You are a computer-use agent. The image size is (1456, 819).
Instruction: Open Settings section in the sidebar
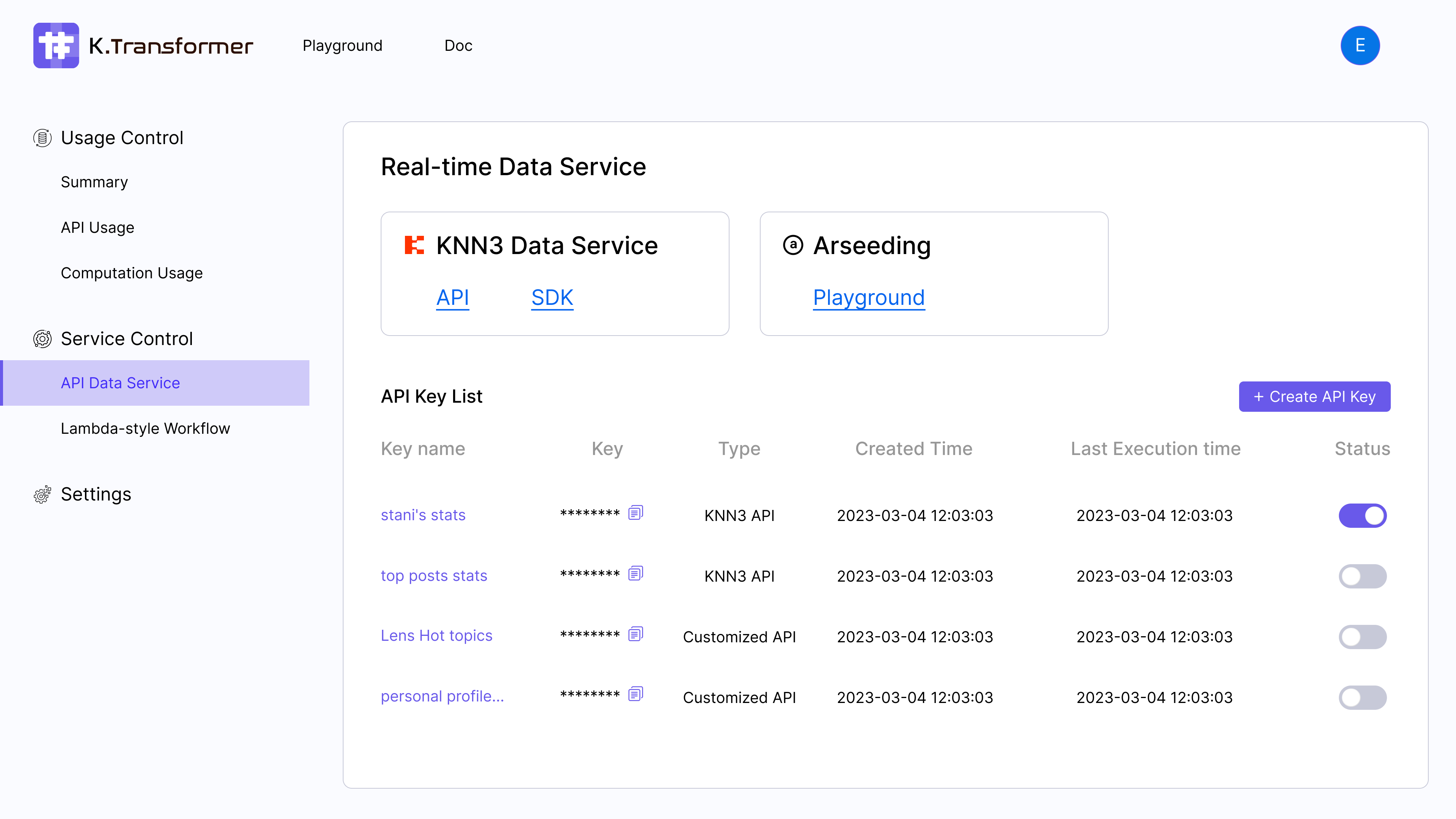96,494
